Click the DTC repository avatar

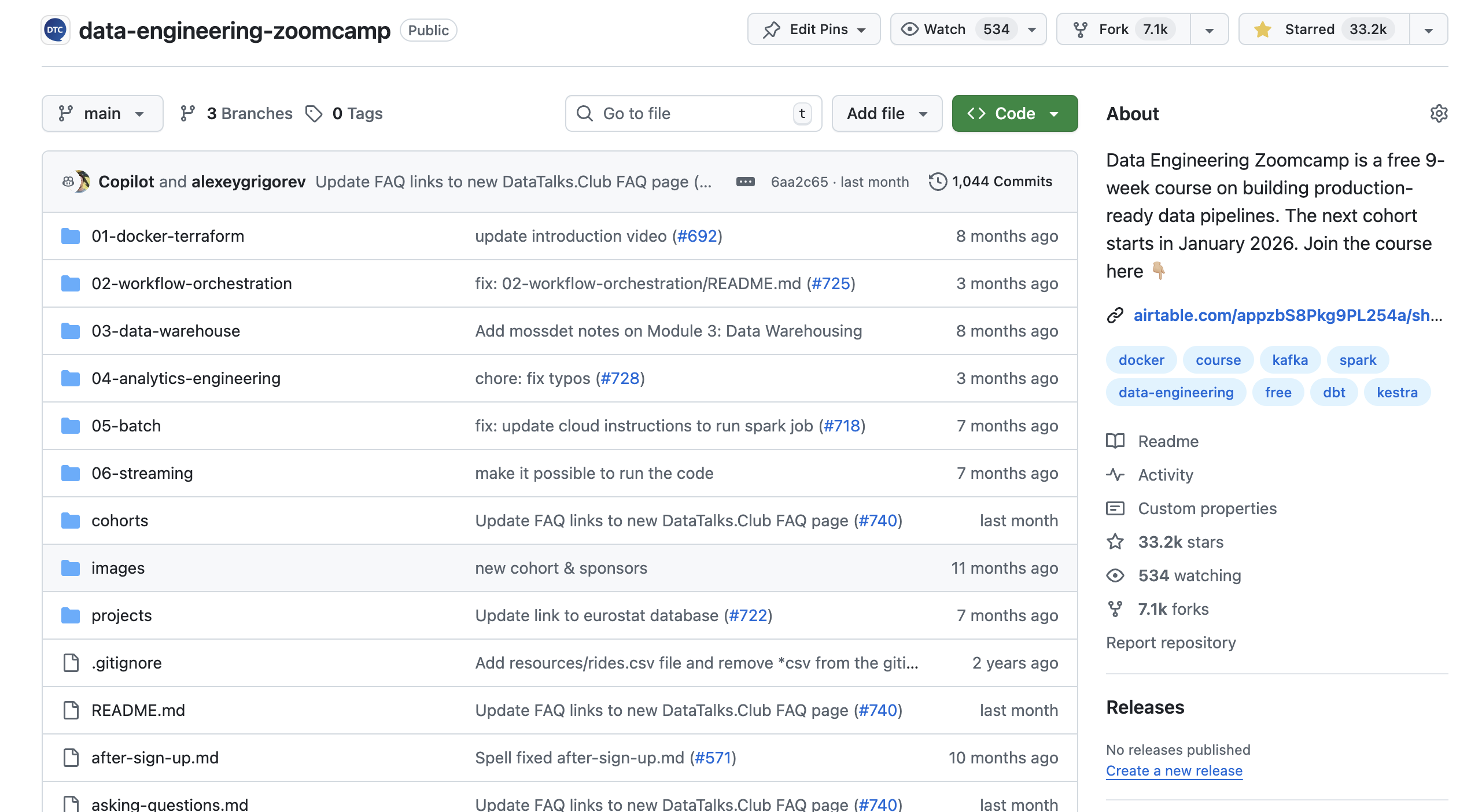pos(56,29)
